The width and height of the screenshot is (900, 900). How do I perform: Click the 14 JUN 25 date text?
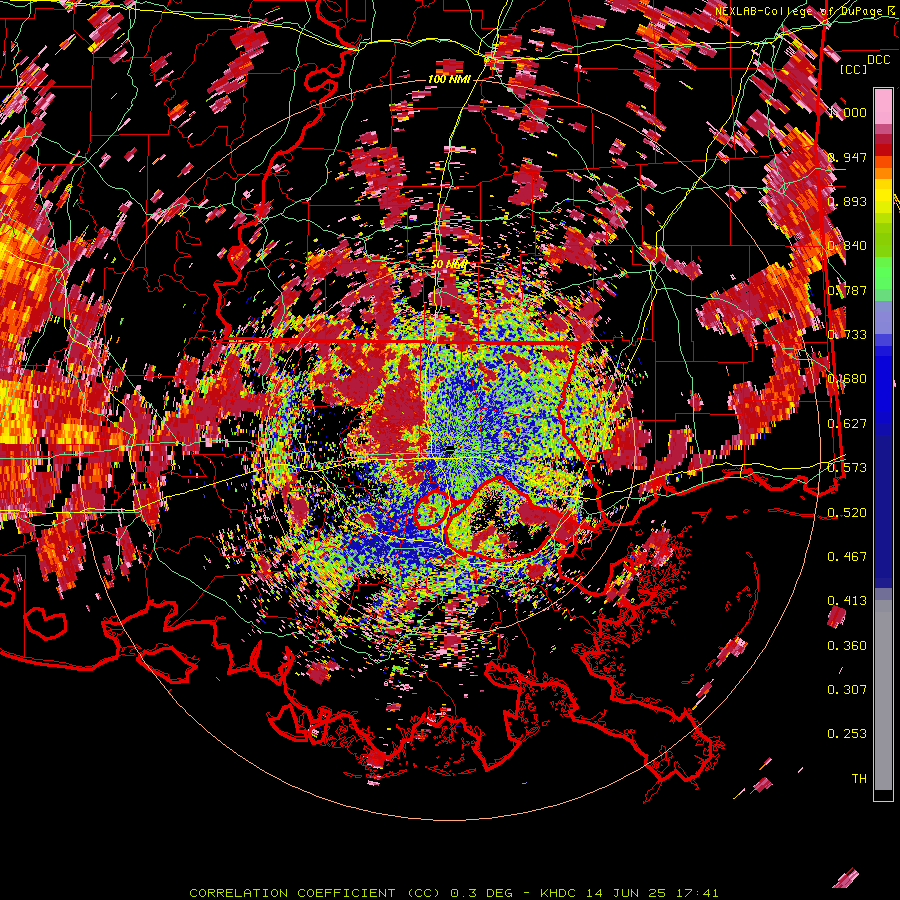(x=626, y=893)
